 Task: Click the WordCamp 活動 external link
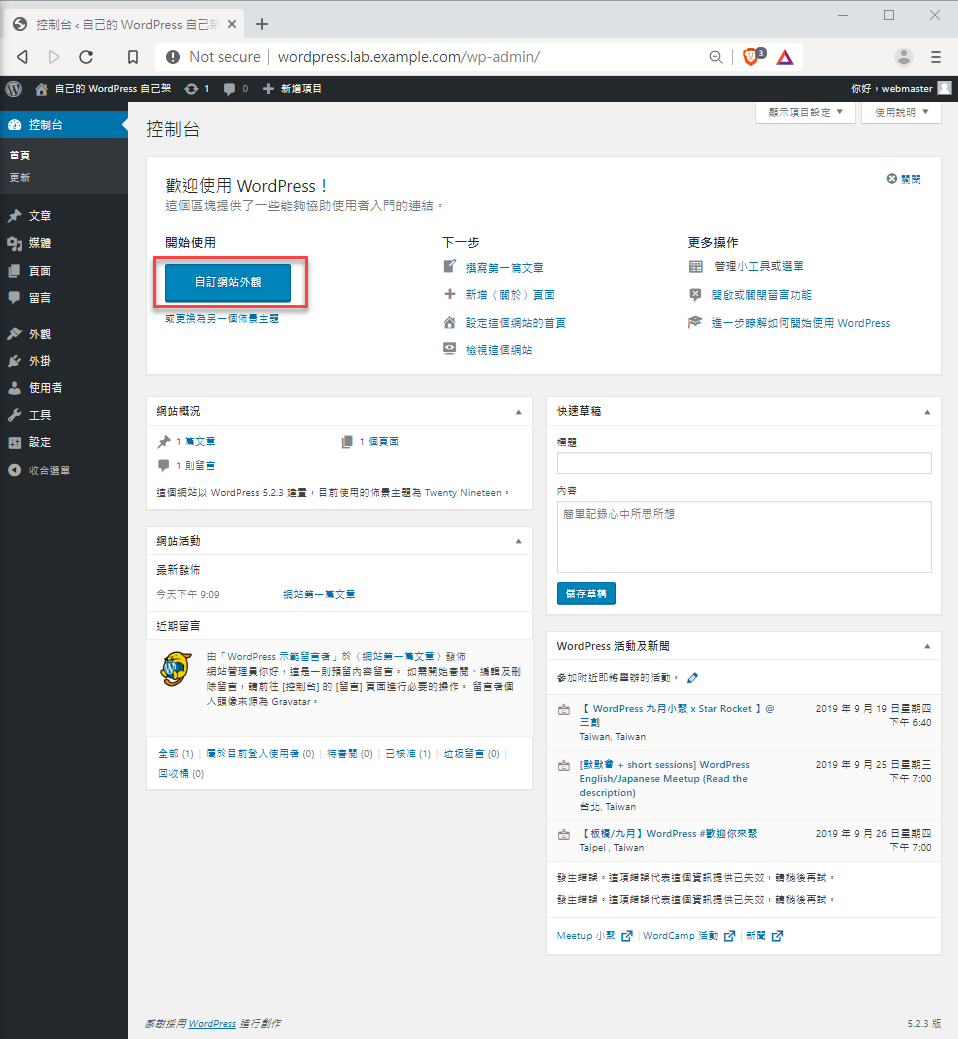point(688,936)
